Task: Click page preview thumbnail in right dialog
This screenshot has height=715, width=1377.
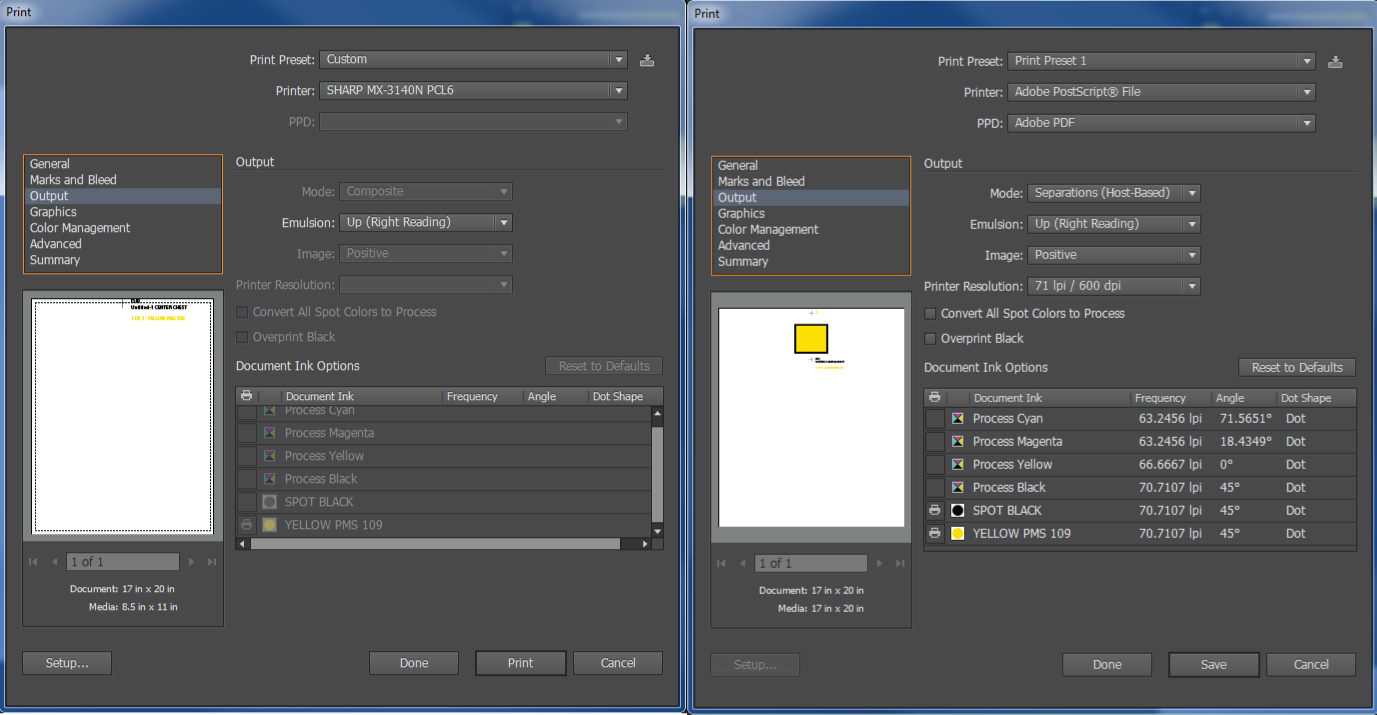Action: 811,418
